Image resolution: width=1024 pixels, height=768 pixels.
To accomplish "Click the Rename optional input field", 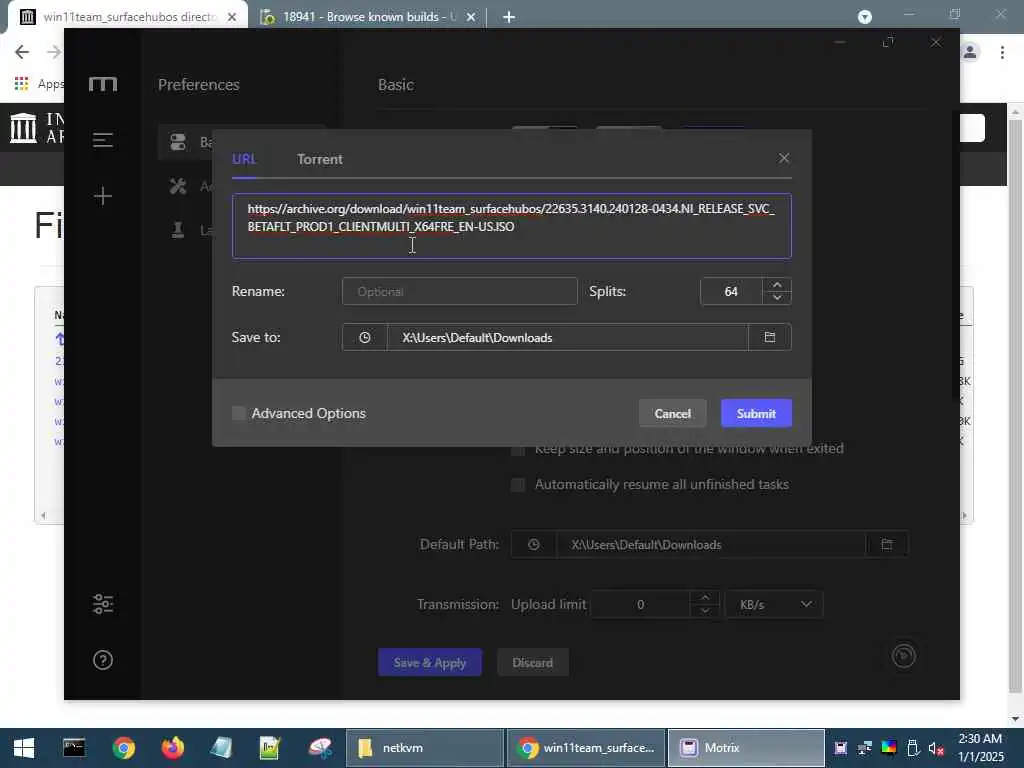I will (460, 291).
